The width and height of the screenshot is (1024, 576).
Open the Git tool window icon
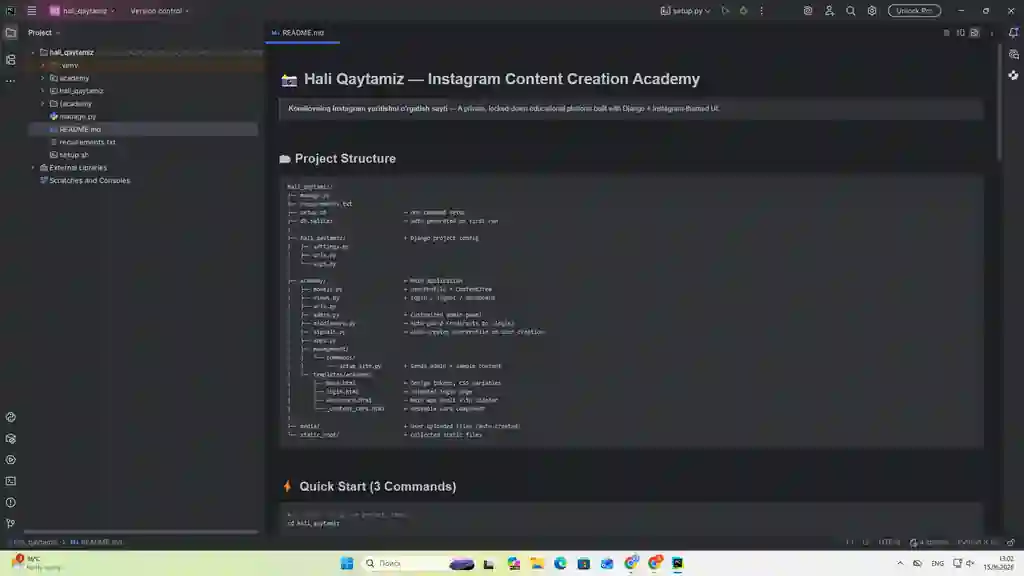click(x=10, y=524)
